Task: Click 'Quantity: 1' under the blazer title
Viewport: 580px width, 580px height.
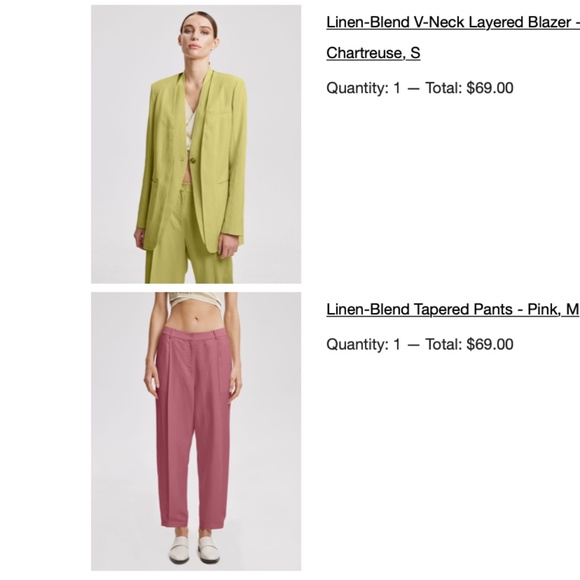Action: [364, 88]
